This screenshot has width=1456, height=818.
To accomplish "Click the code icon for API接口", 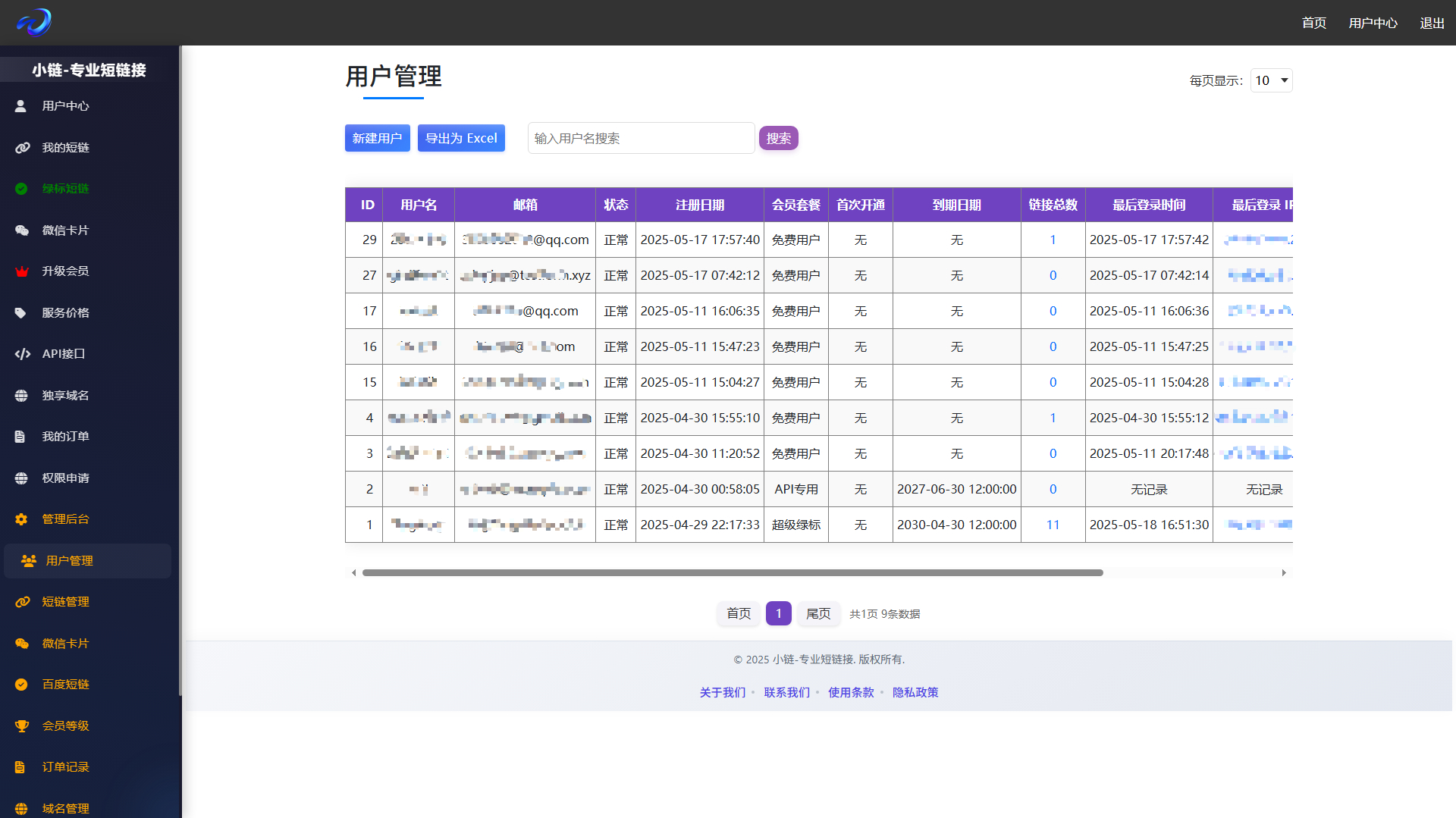I will (22, 354).
